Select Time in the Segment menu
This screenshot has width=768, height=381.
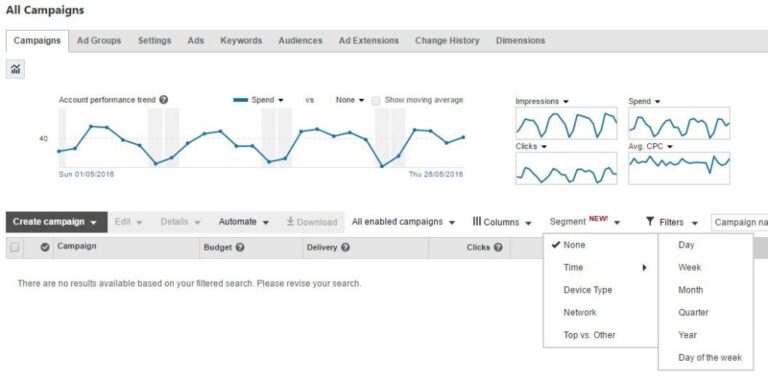(600, 267)
